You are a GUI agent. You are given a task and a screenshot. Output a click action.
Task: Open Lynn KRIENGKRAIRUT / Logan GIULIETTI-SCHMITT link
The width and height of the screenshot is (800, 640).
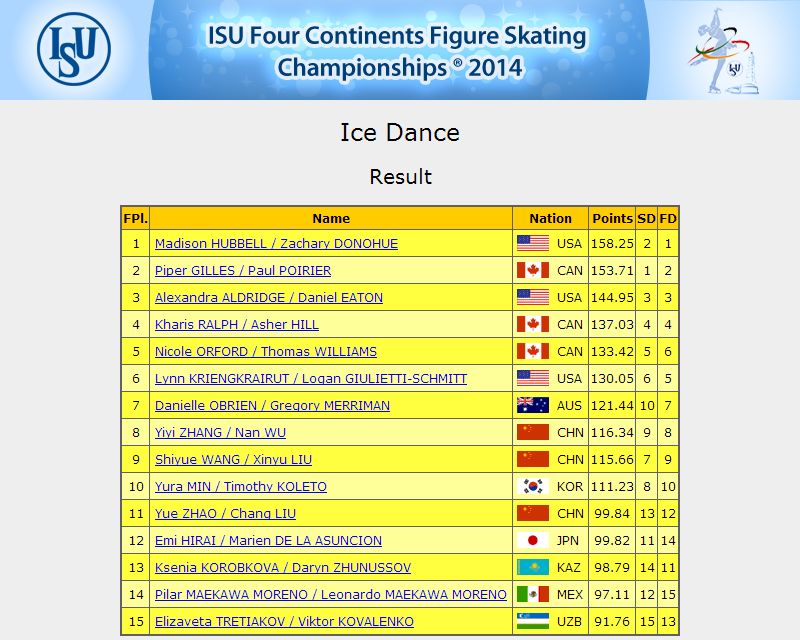(311, 379)
